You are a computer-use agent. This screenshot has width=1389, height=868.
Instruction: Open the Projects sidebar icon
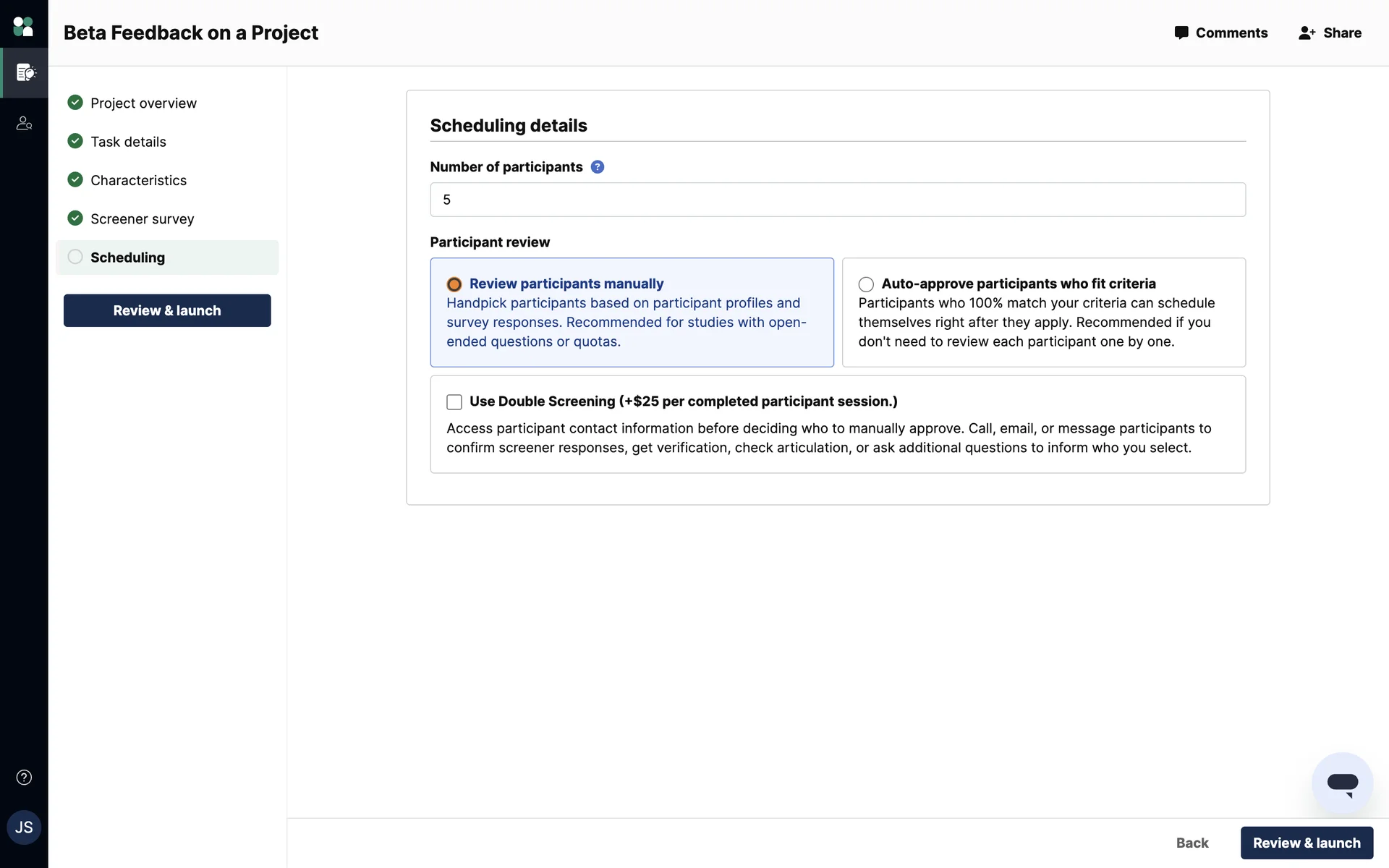[x=25, y=72]
